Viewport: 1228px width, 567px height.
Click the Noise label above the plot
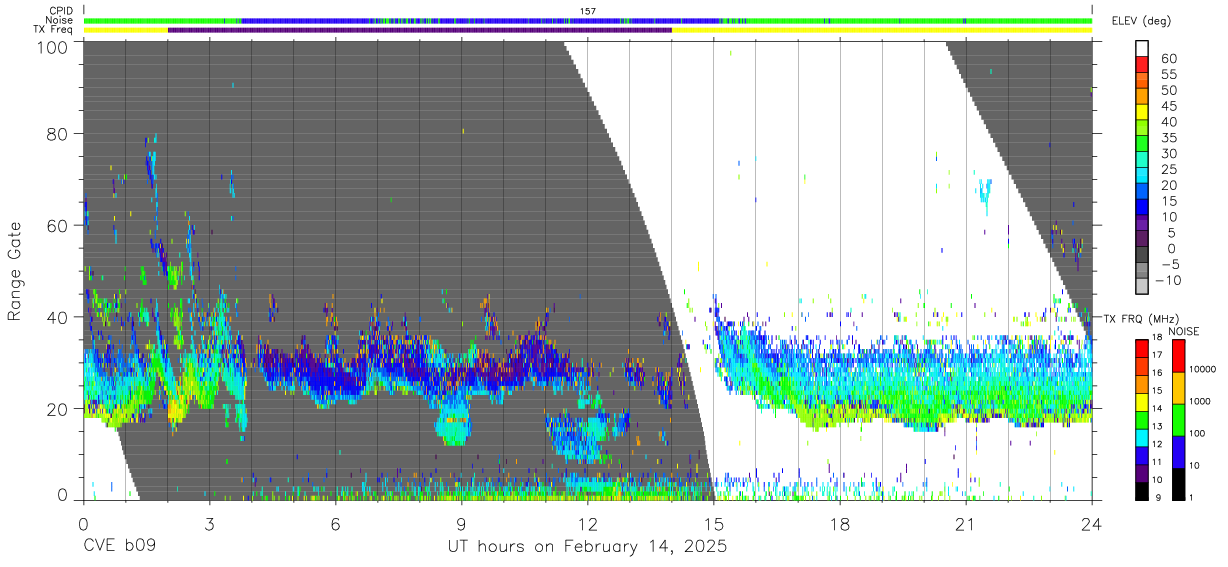[x=59, y=20]
